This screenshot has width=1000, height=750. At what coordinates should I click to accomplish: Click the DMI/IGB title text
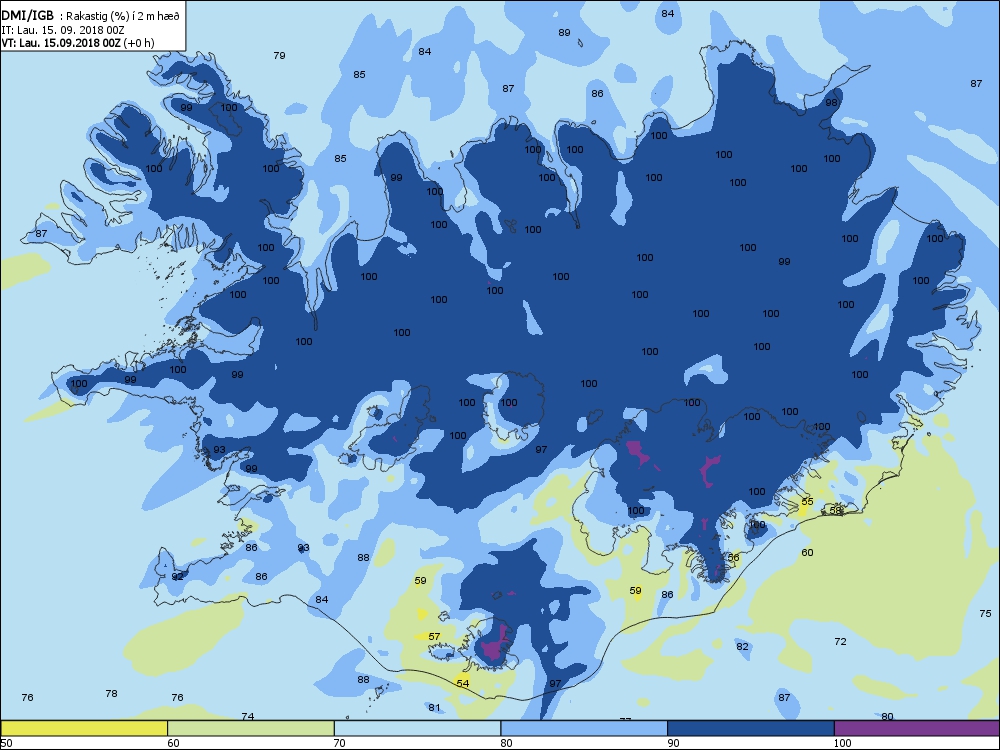tap(27, 16)
